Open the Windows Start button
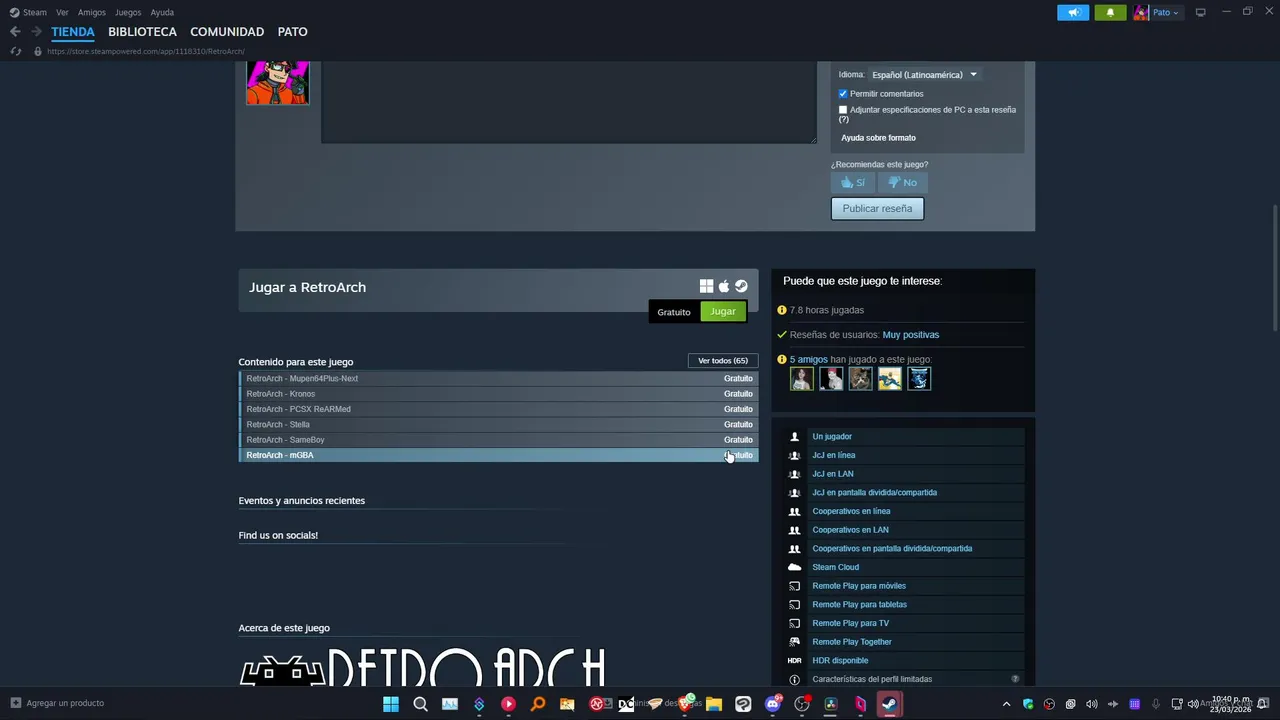The width and height of the screenshot is (1280, 720). coord(391,704)
